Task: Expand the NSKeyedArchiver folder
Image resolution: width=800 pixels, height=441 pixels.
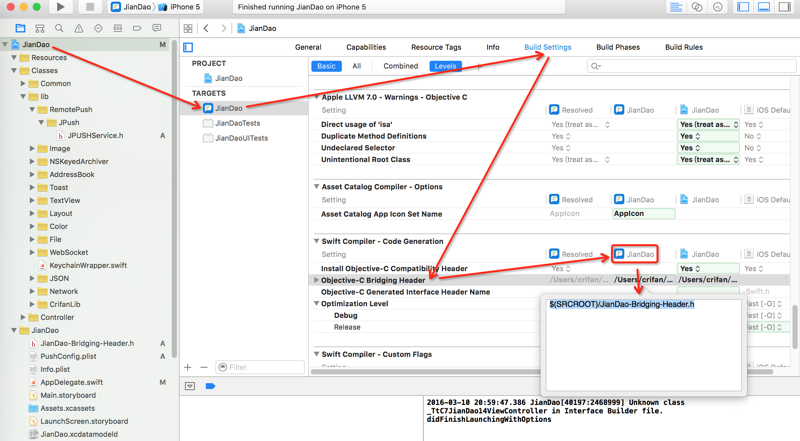Action: [x=32, y=161]
